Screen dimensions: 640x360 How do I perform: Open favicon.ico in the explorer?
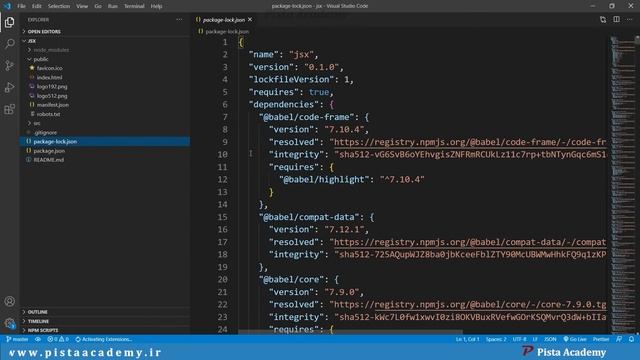pos(49,68)
